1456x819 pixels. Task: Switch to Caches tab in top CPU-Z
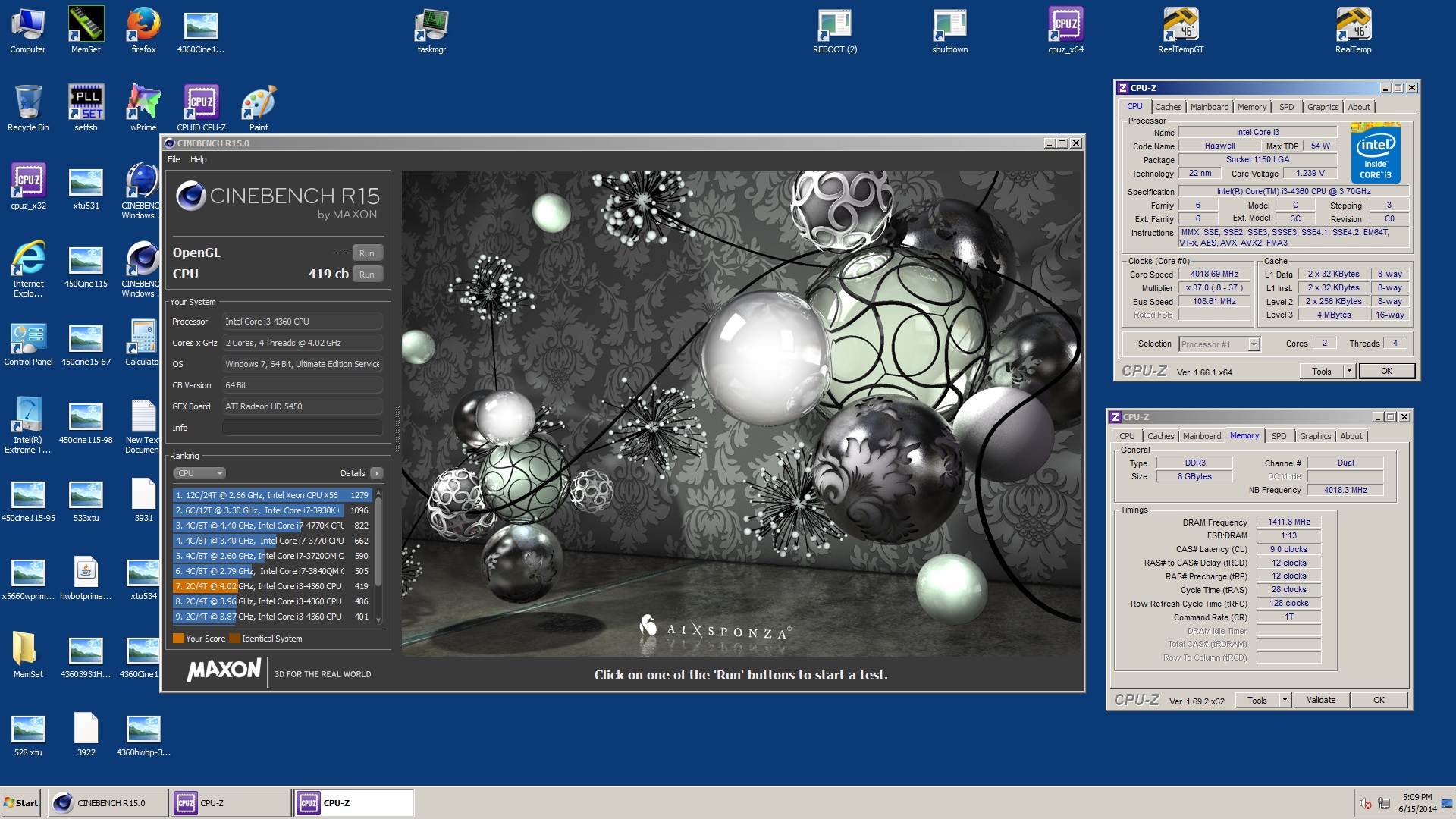pyautogui.click(x=1168, y=107)
